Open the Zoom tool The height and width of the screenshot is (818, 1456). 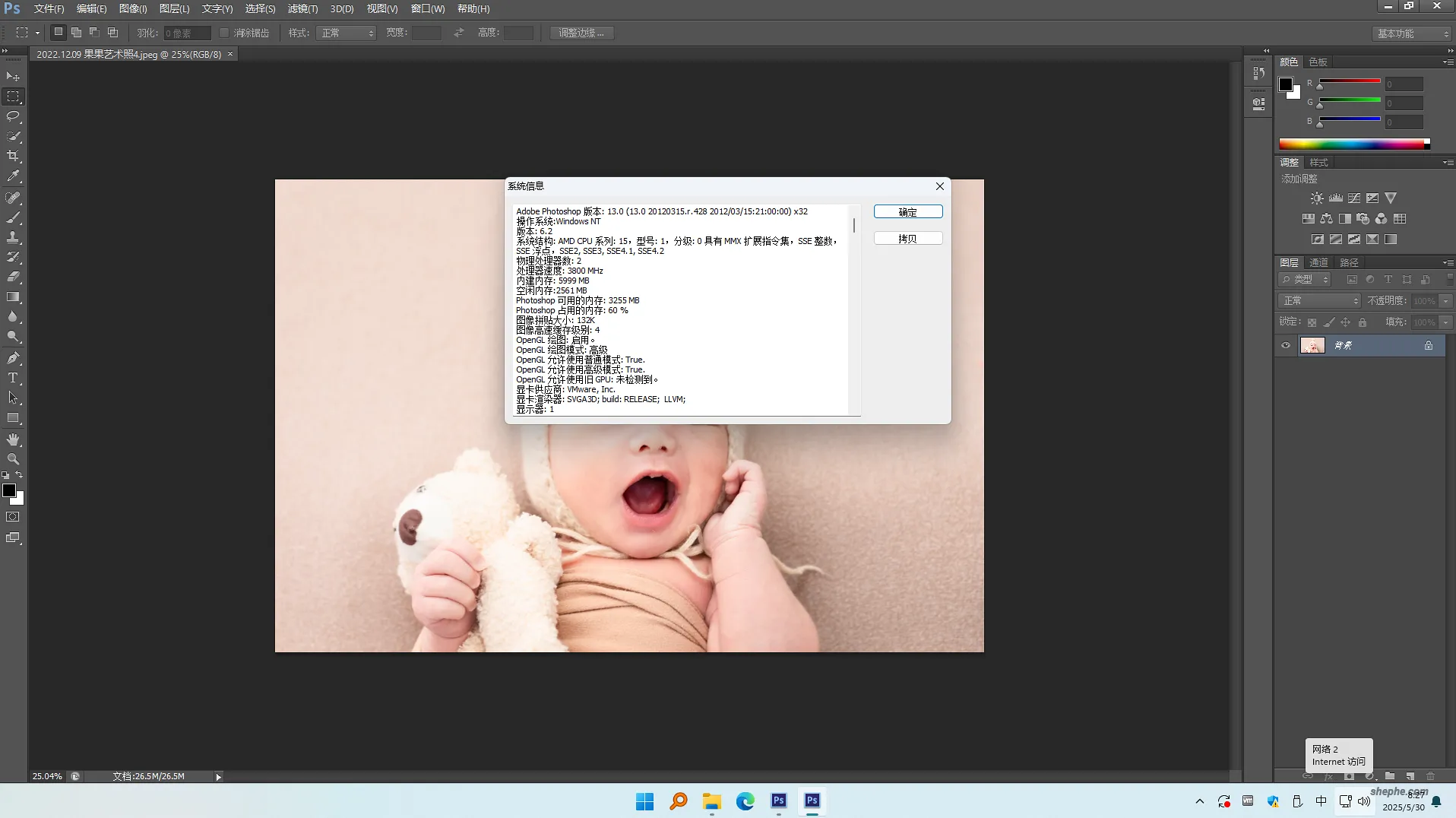[x=12, y=458]
